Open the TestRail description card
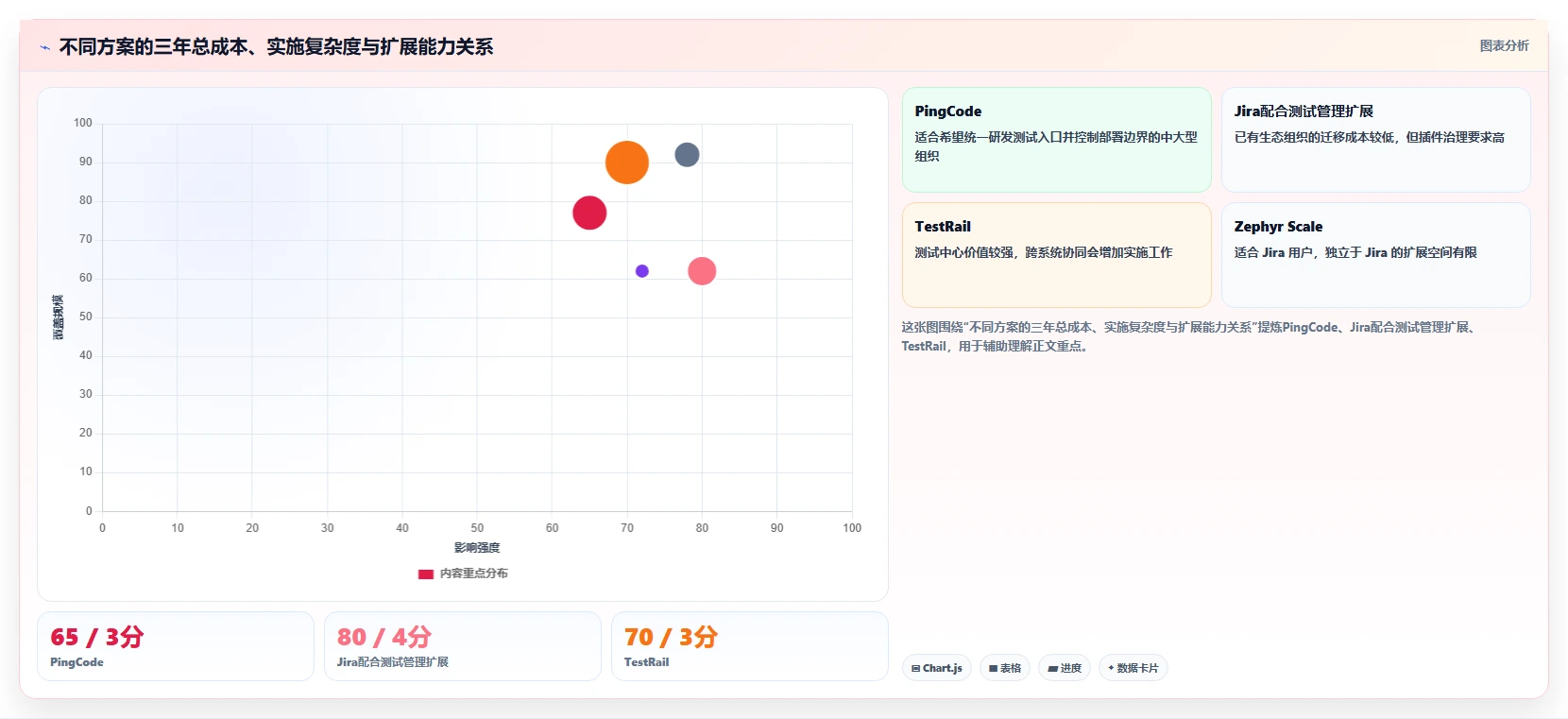This screenshot has height=719, width=1568. (x=1057, y=255)
